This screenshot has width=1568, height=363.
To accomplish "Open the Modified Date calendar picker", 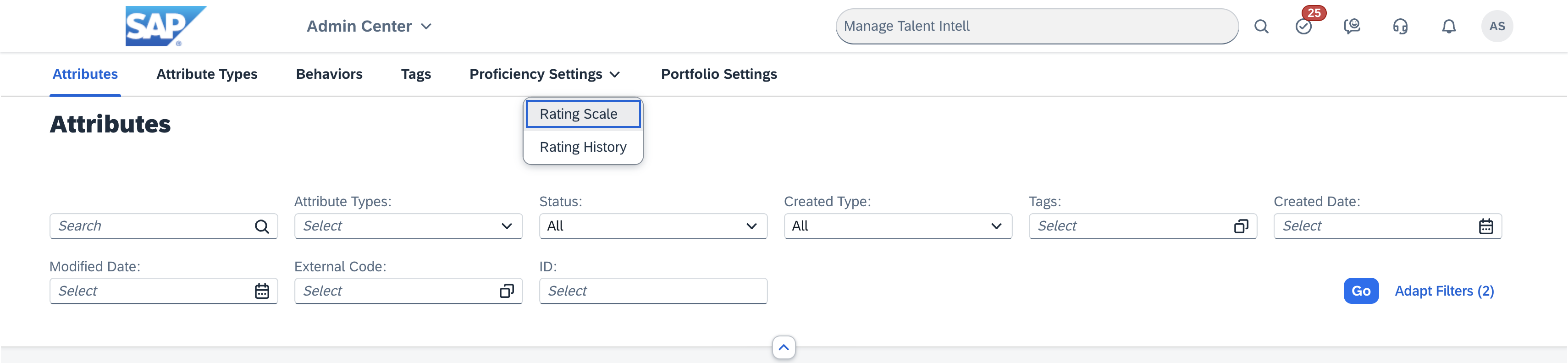I will click(262, 291).
